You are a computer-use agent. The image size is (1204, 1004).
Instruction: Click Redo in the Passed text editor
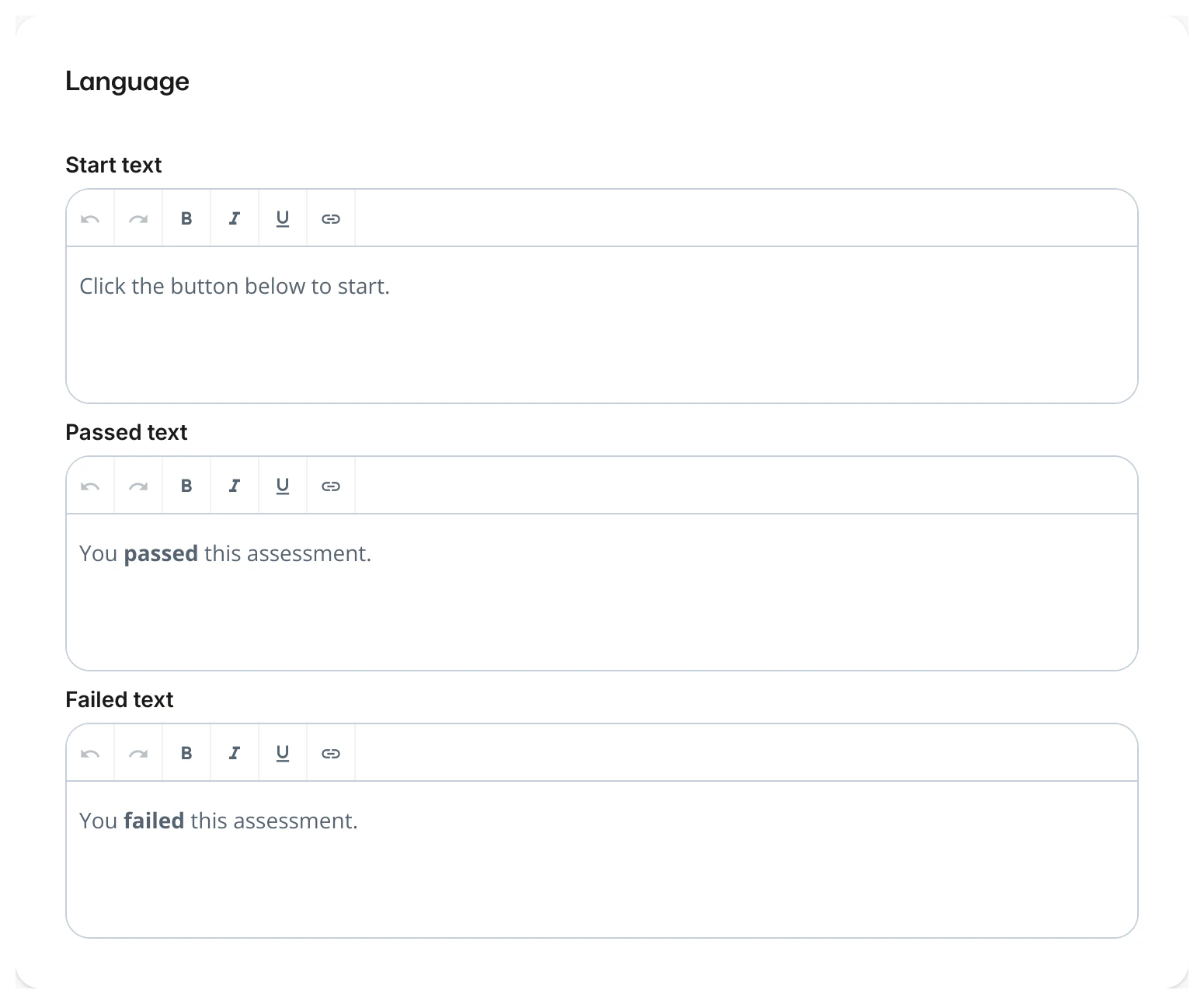click(x=137, y=485)
